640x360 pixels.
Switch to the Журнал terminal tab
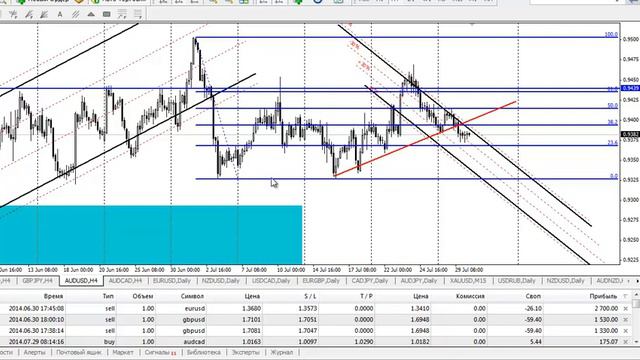pyautogui.click(x=282, y=352)
